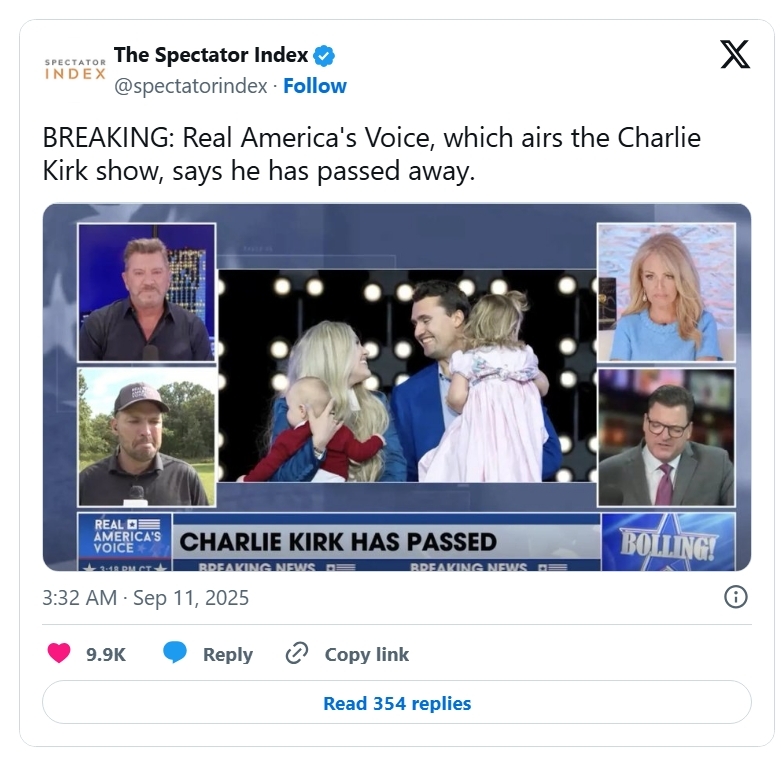Read 354 replies button

pos(397,703)
